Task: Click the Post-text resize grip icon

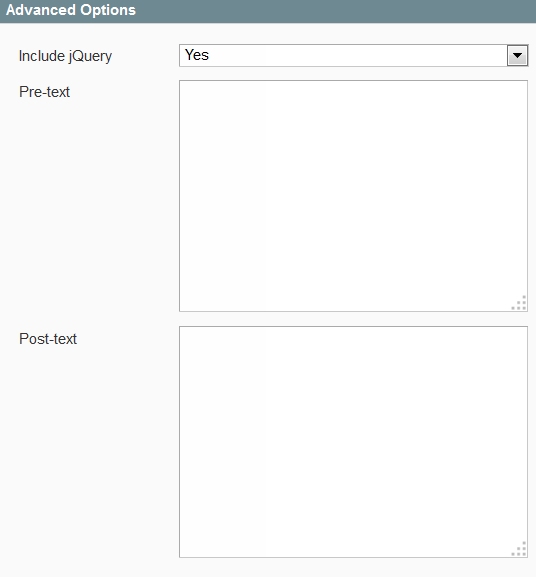Action: pos(519,549)
